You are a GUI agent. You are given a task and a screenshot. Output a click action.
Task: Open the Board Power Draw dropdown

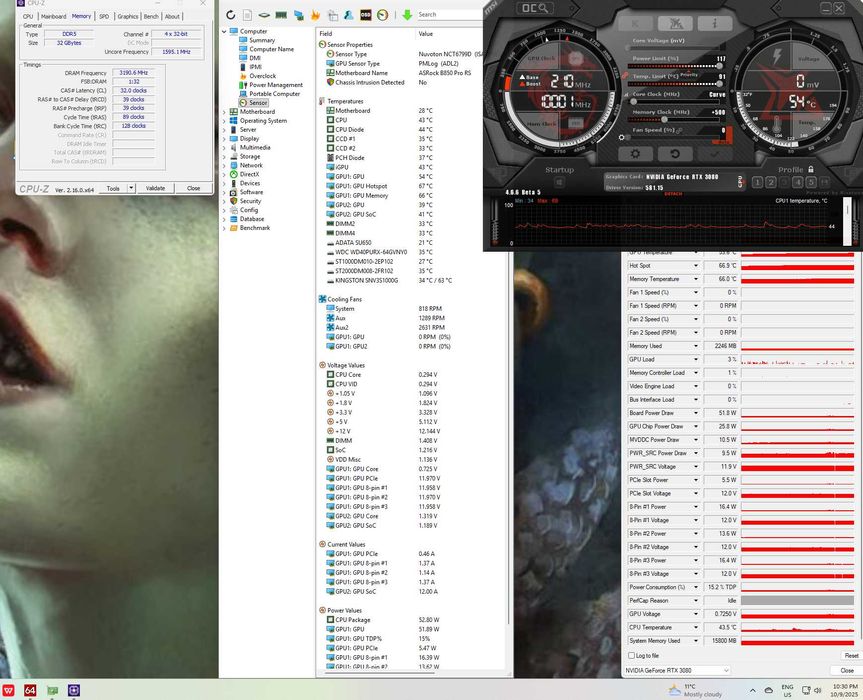[x=696, y=413]
